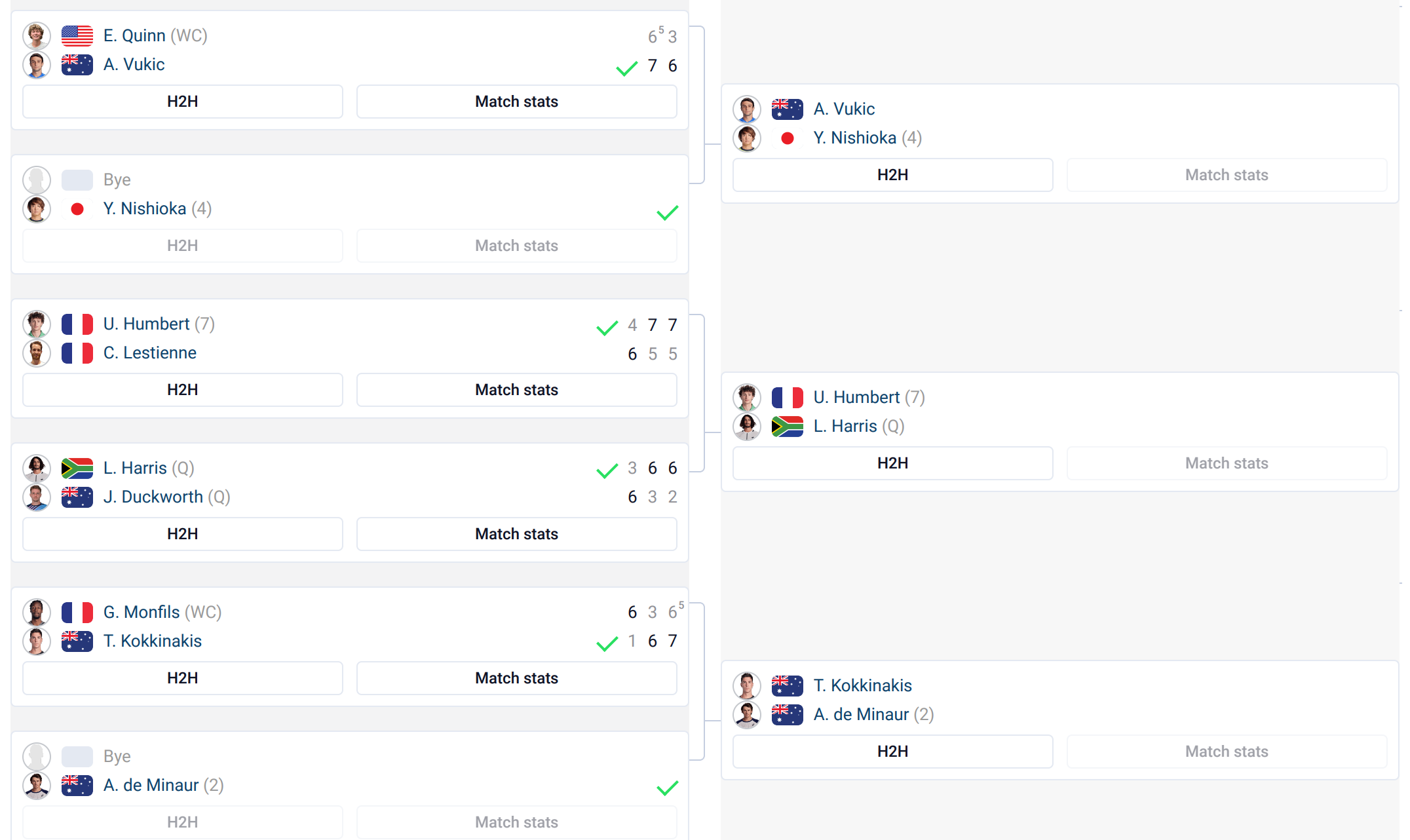Show H2H for Humbert vs Harris
The image size is (1410, 840).
892,463
